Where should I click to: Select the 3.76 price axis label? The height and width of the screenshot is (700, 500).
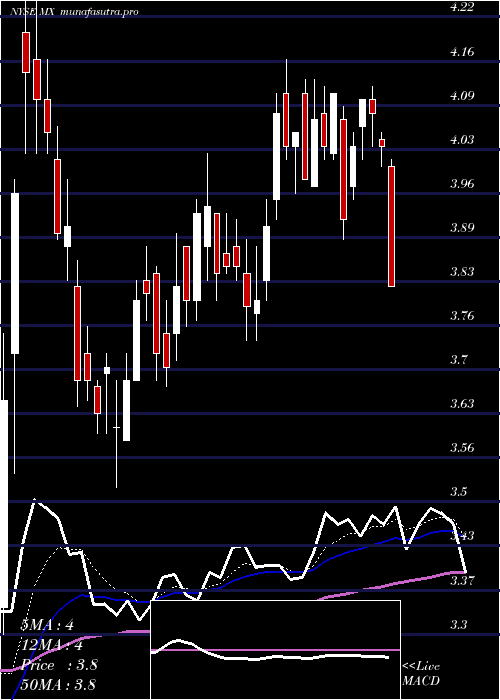coord(462,316)
